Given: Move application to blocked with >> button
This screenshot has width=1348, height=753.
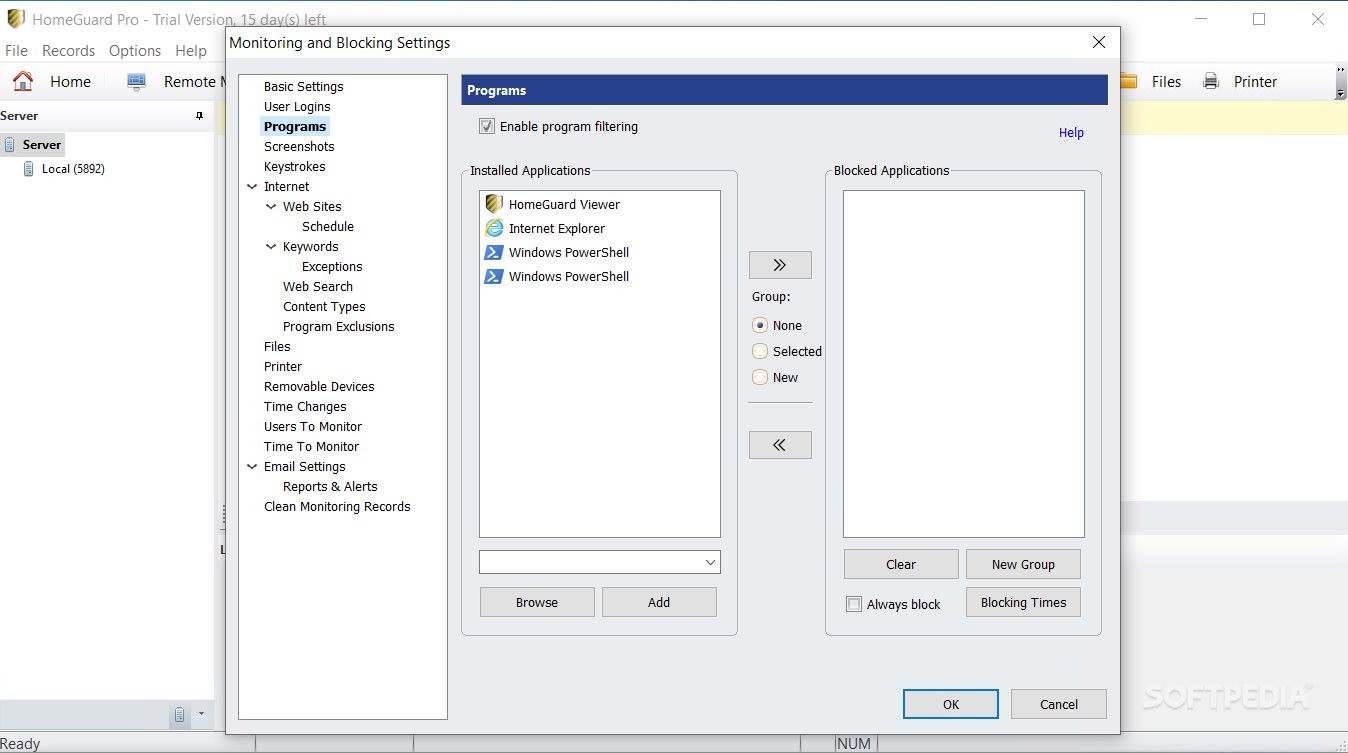Looking at the screenshot, I should (780, 265).
